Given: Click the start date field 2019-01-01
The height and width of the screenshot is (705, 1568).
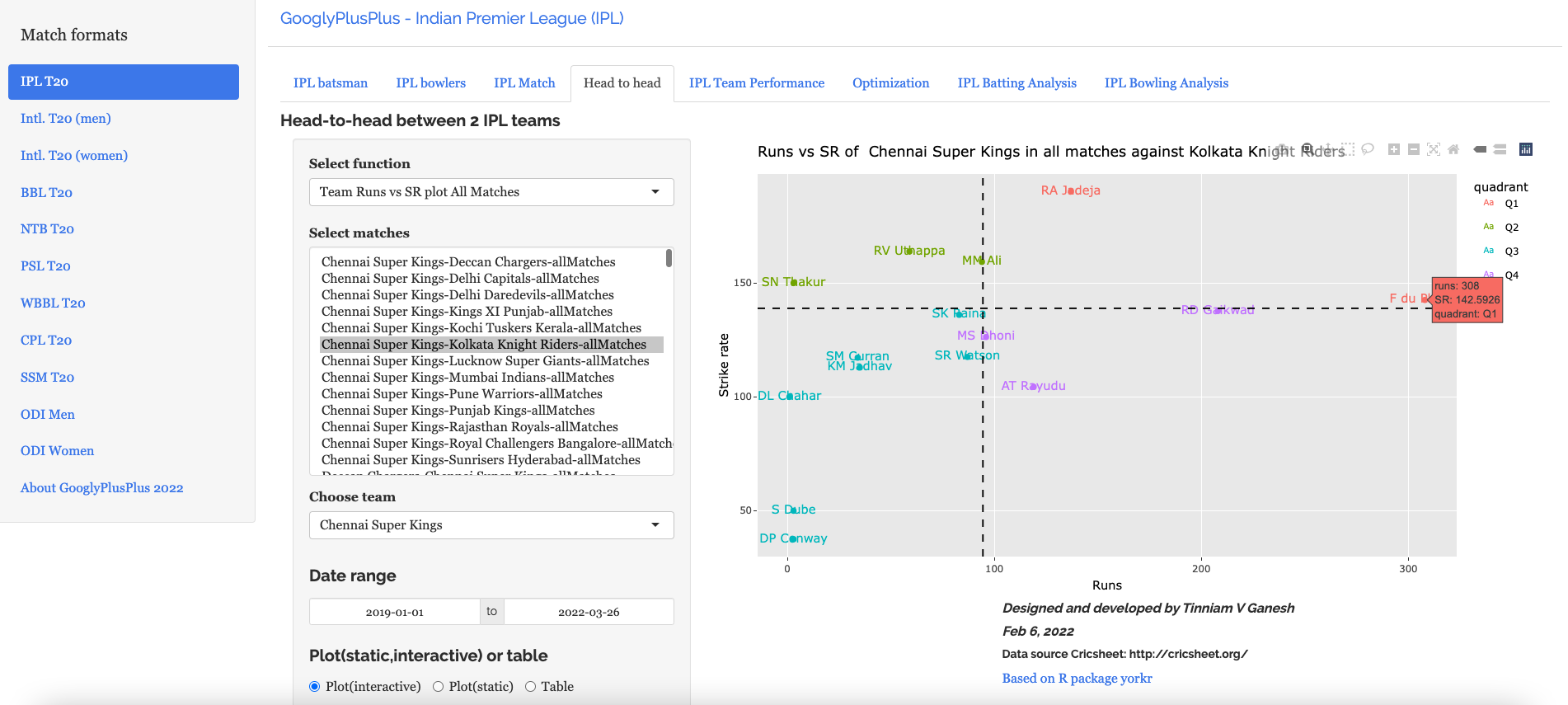Looking at the screenshot, I should [394, 612].
